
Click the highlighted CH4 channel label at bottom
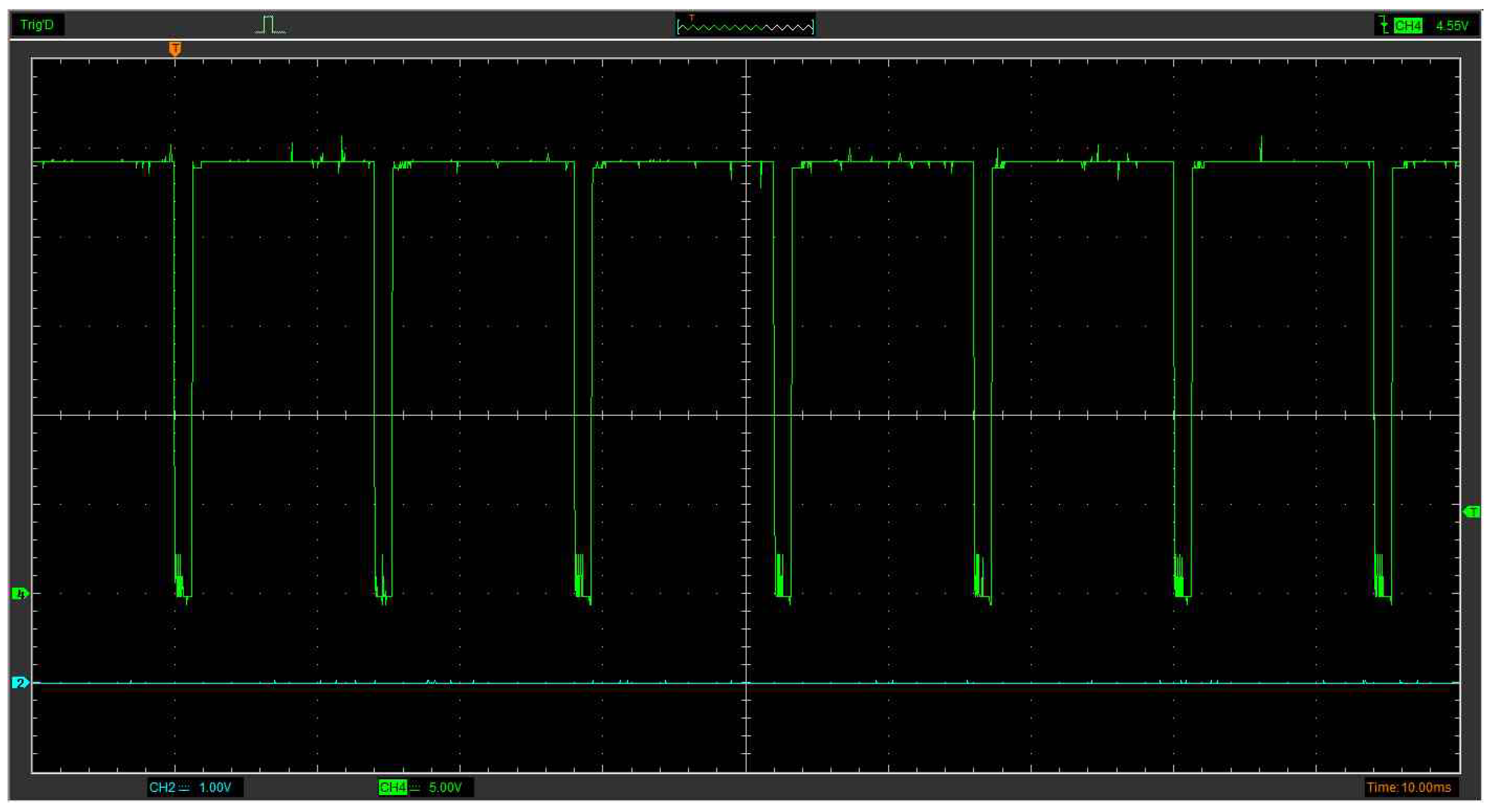click(392, 787)
